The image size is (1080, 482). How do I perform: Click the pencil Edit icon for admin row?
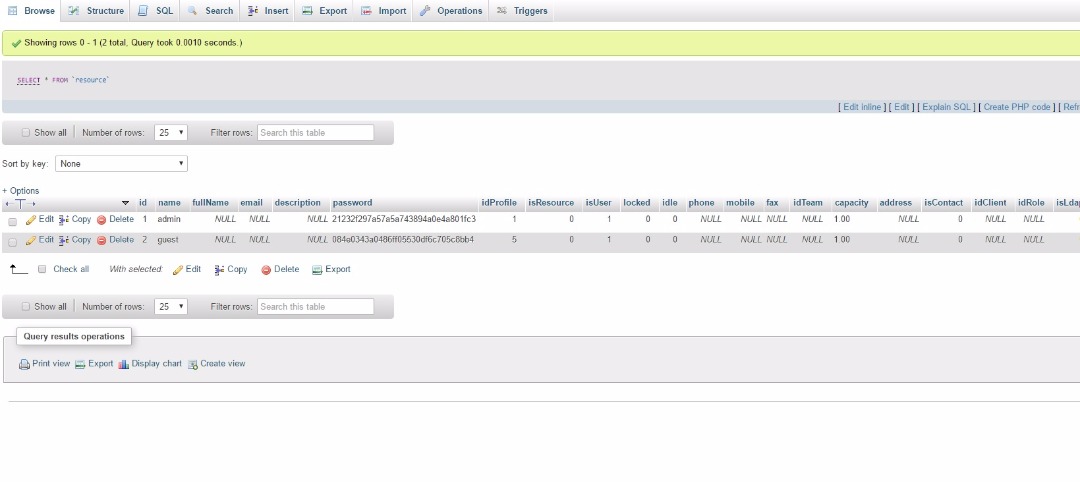click(31, 219)
